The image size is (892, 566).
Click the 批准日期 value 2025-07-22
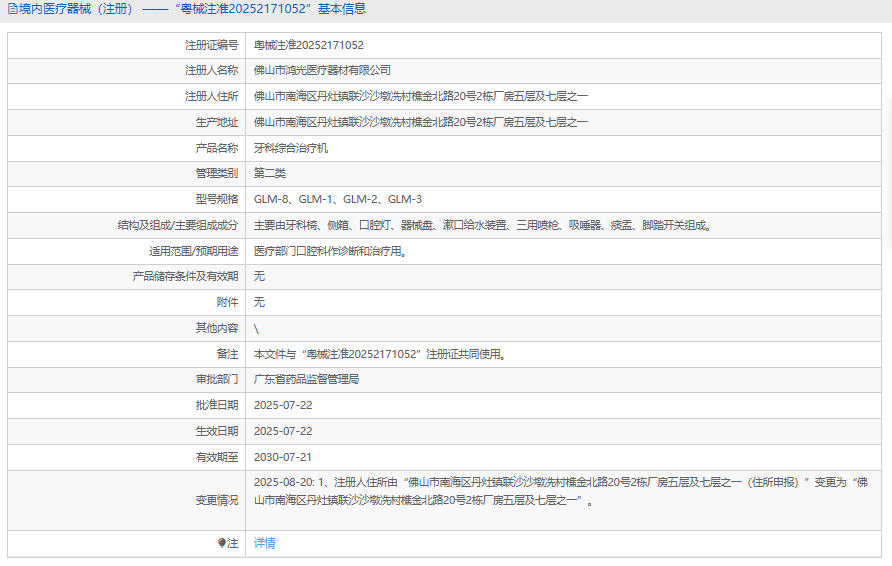283,405
